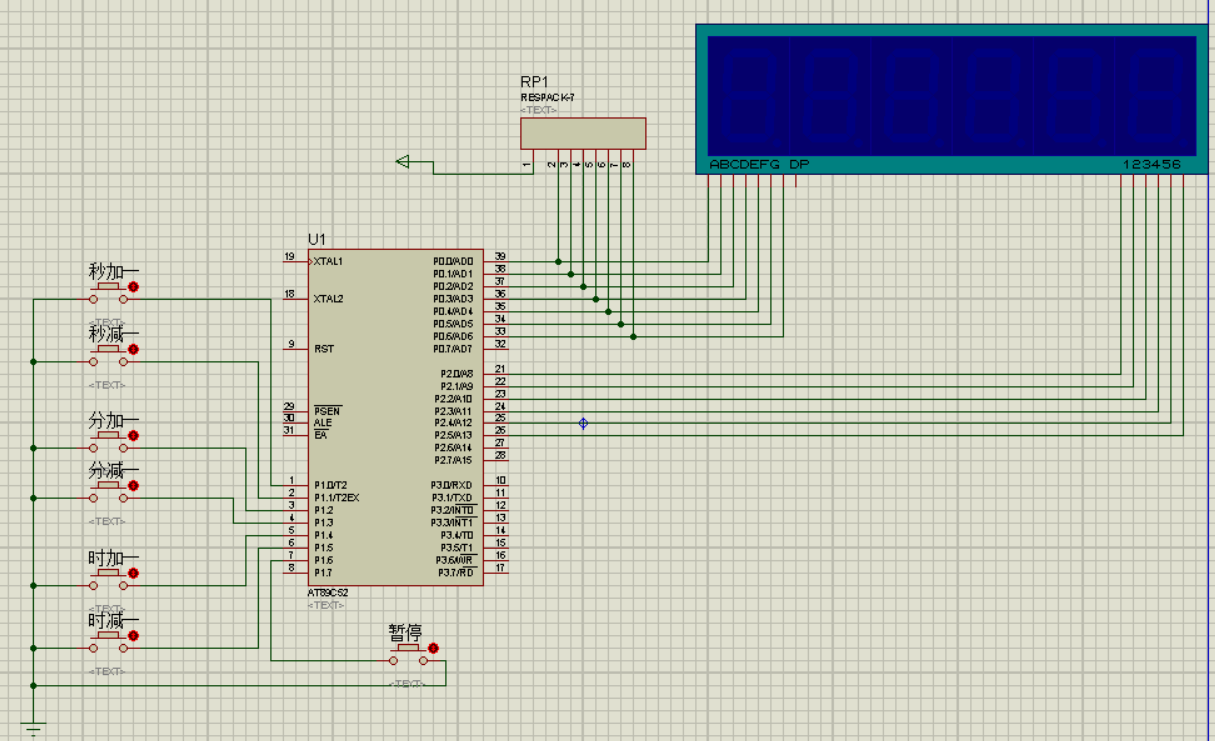The height and width of the screenshot is (741, 1215).
Task: Click the P0.0/AD0 pin label
Action: (453, 262)
